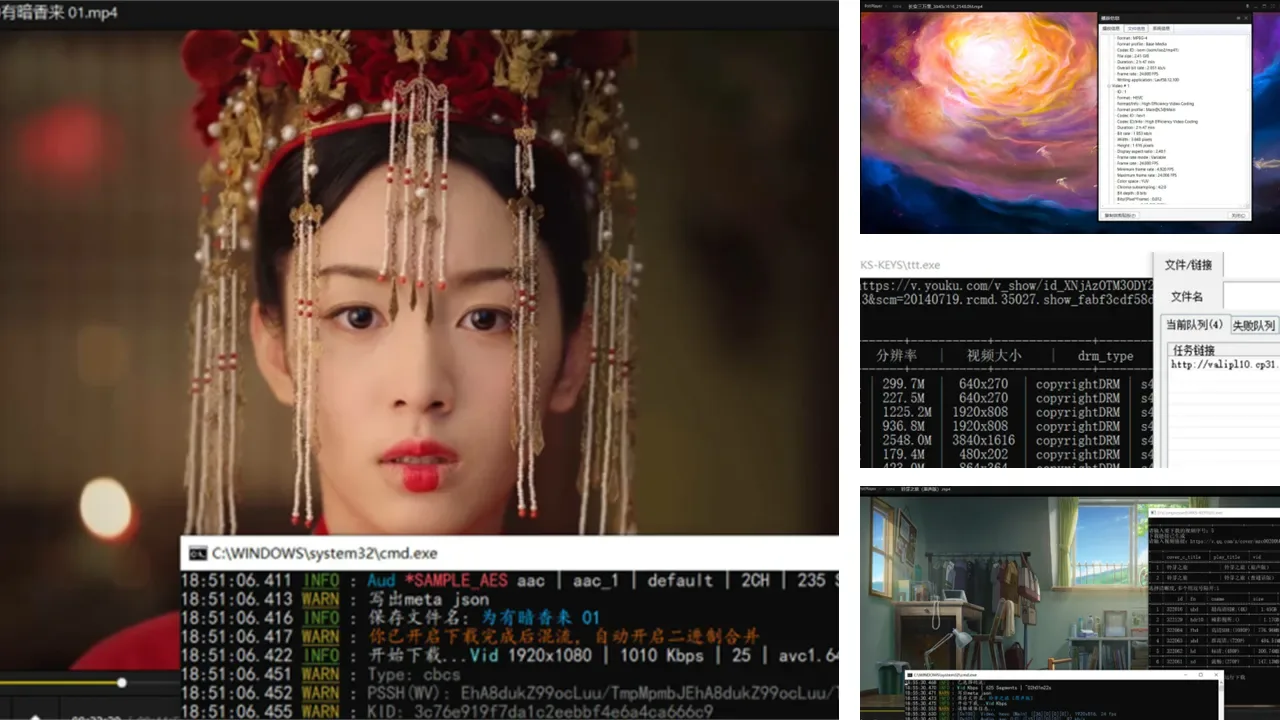Click the 复制到剪贴板 button in the info dialog

[1121, 215]
